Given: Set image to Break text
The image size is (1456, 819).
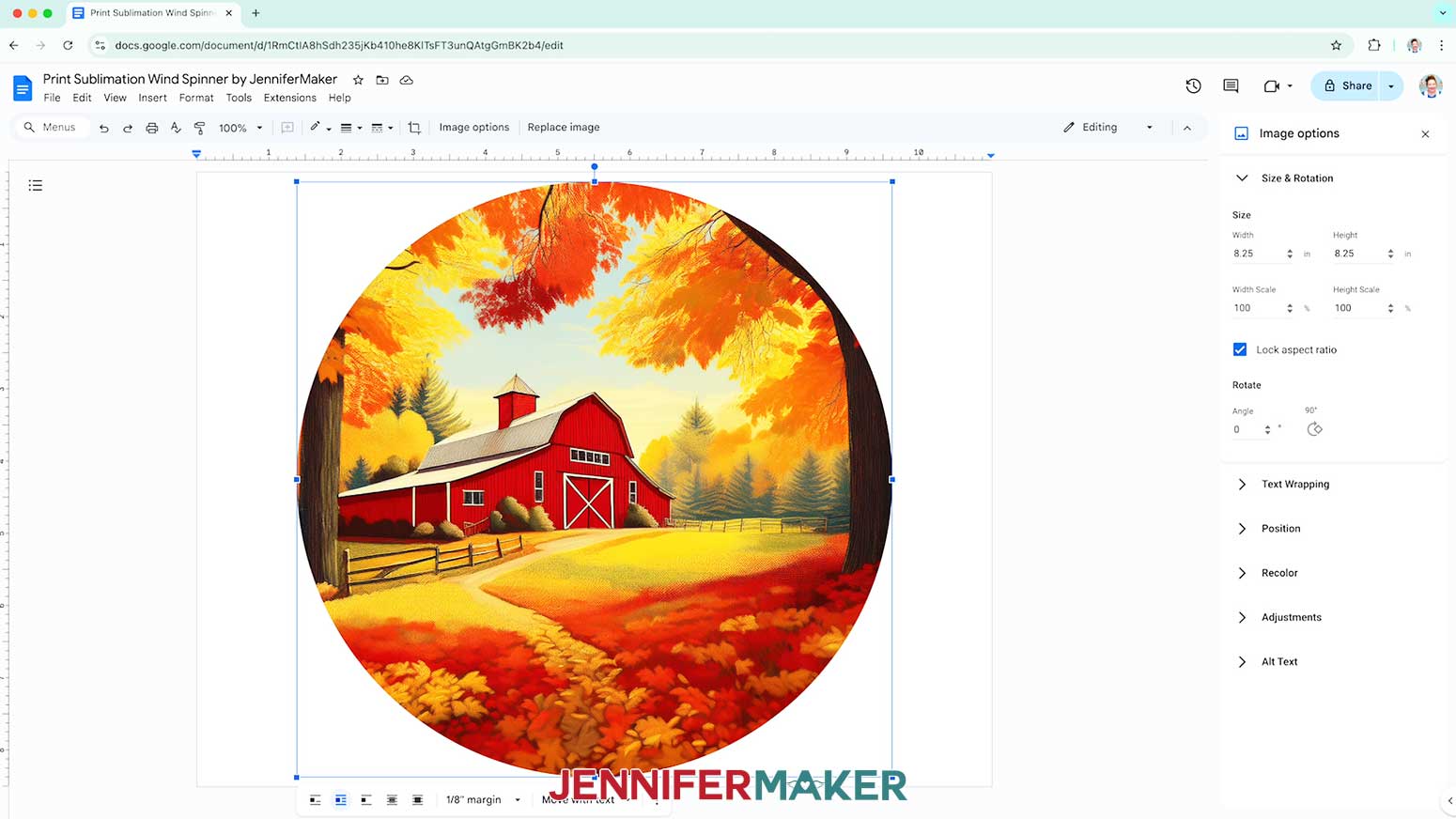Looking at the screenshot, I should point(366,800).
